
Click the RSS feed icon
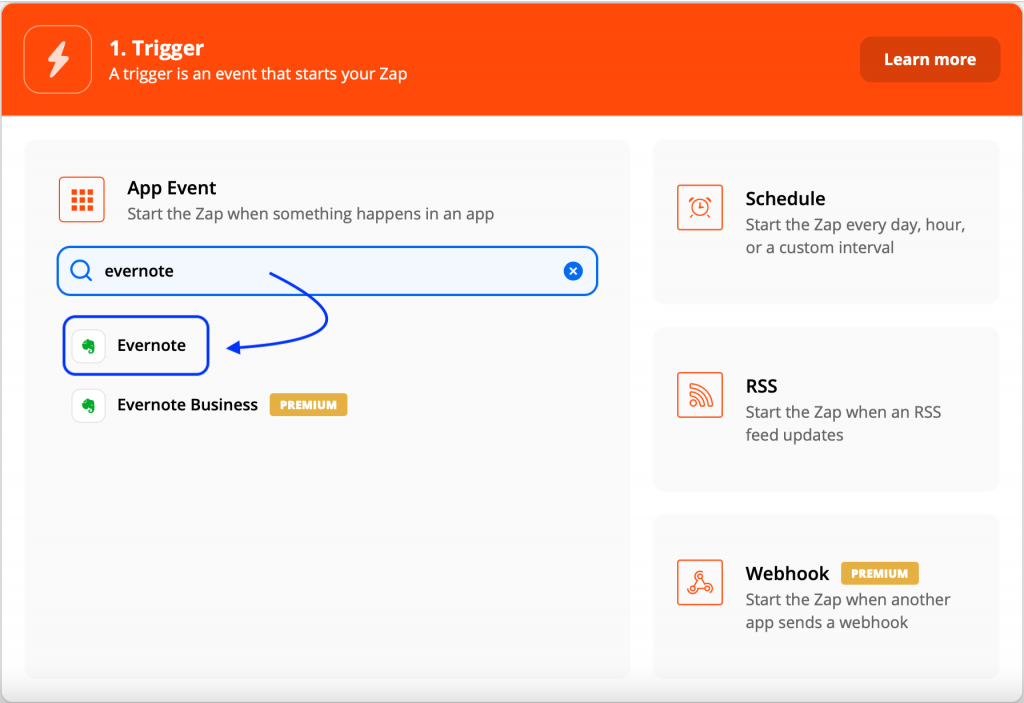[x=700, y=395]
